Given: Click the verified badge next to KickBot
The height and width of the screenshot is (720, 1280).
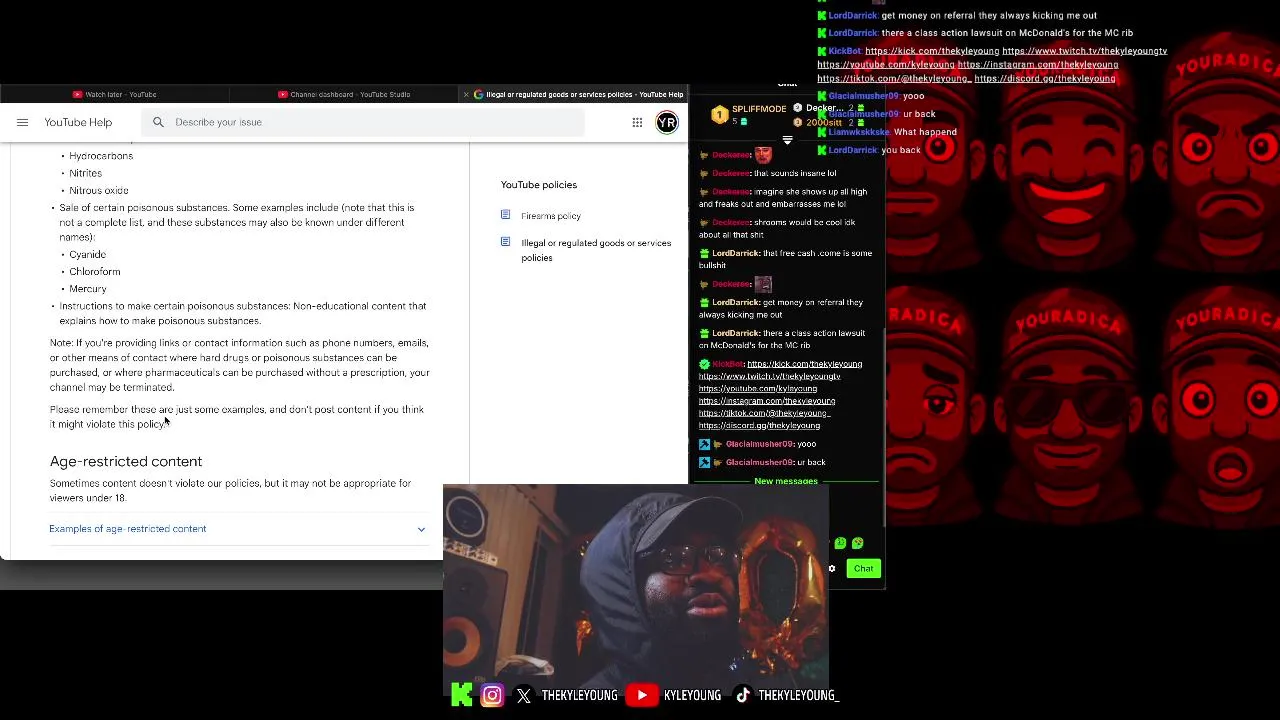Looking at the screenshot, I should coord(704,364).
